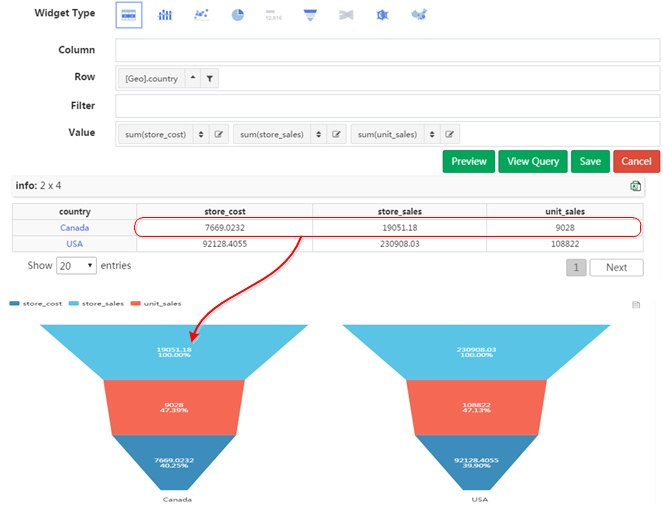This screenshot has width=663, height=508.
Task: Click the filter icon beside [Geo].country
Action: point(209,78)
